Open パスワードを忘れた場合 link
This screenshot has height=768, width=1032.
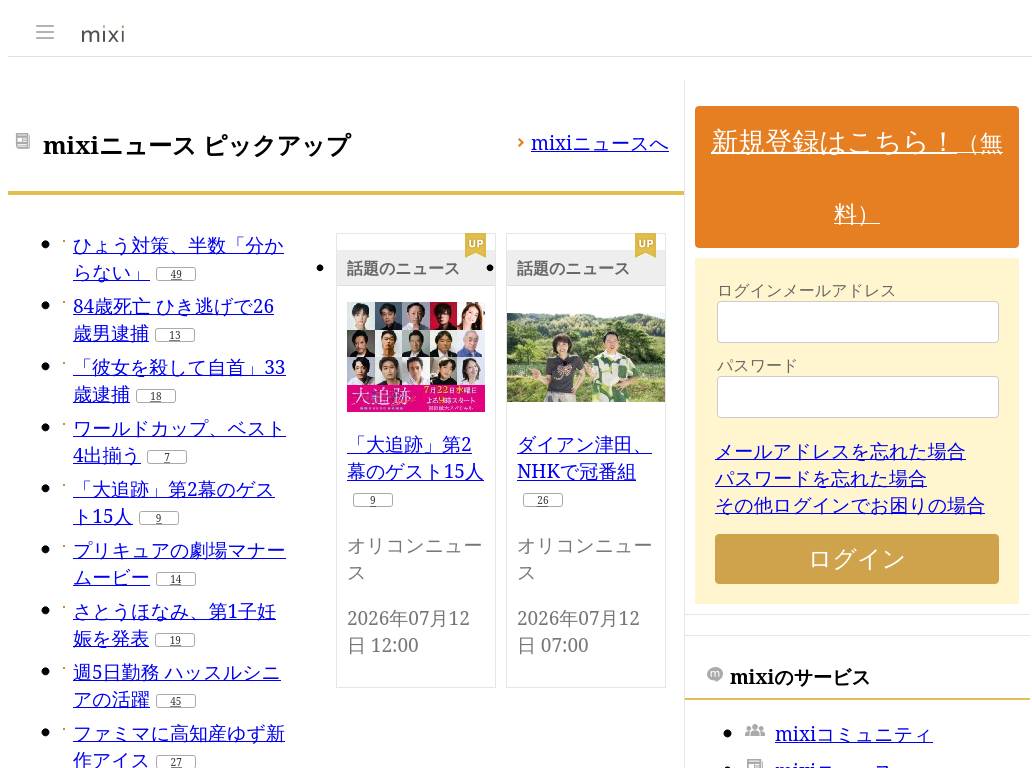(x=821, y=478)
